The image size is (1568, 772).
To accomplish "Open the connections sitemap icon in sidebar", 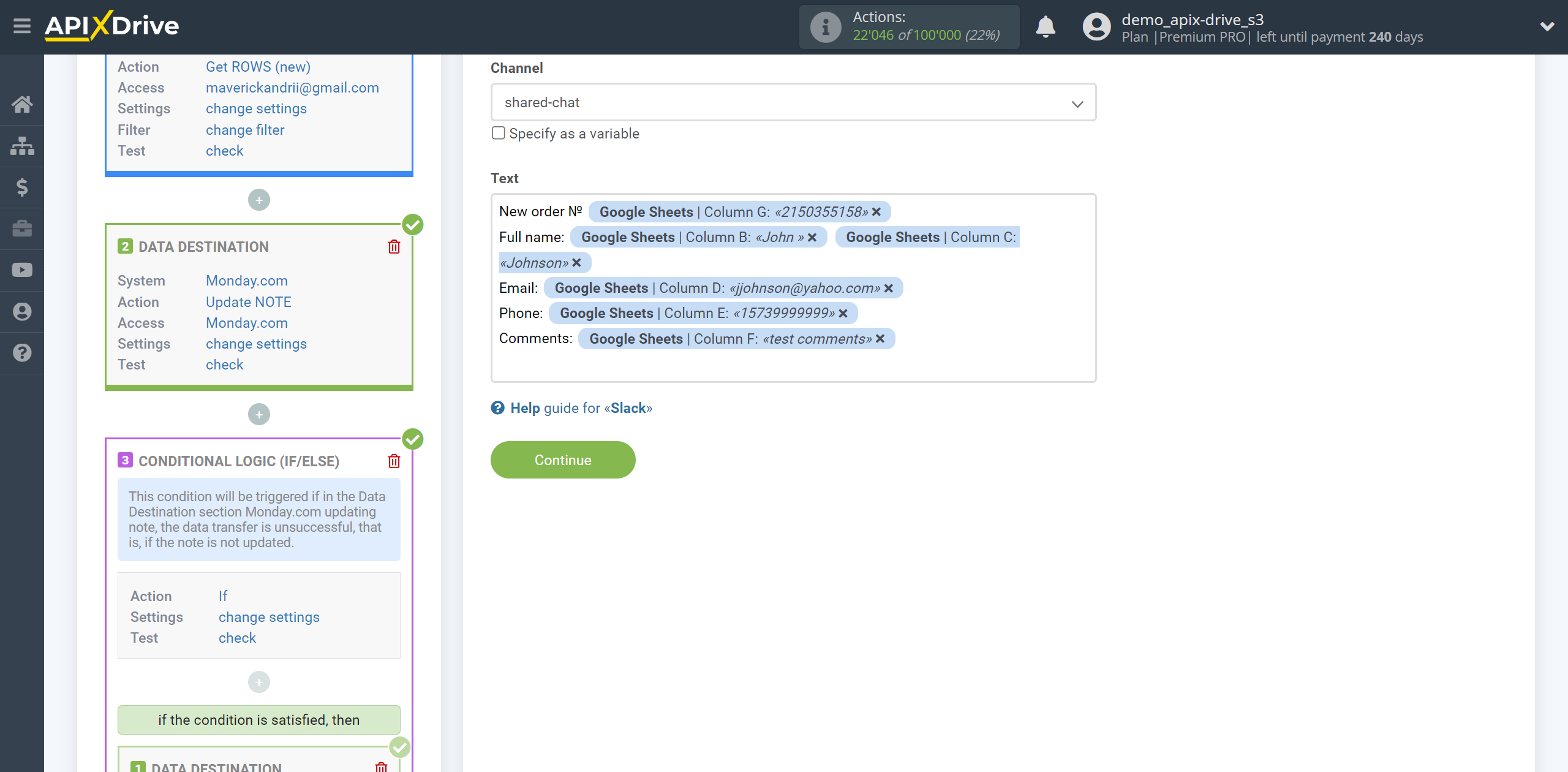I will tap(22, 146).
